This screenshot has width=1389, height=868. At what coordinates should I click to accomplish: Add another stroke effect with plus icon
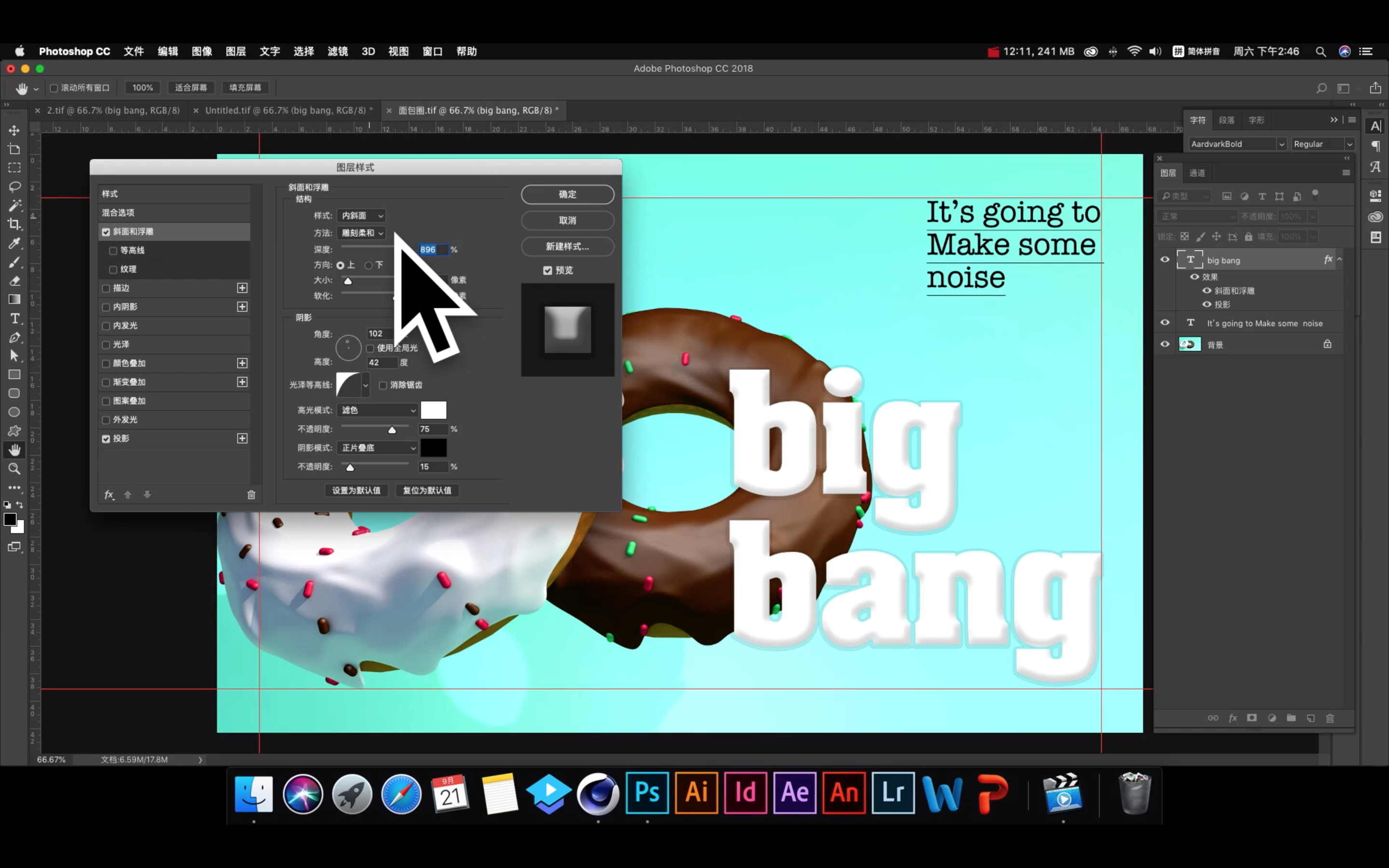pyautogui.click(x=242, y=287)
